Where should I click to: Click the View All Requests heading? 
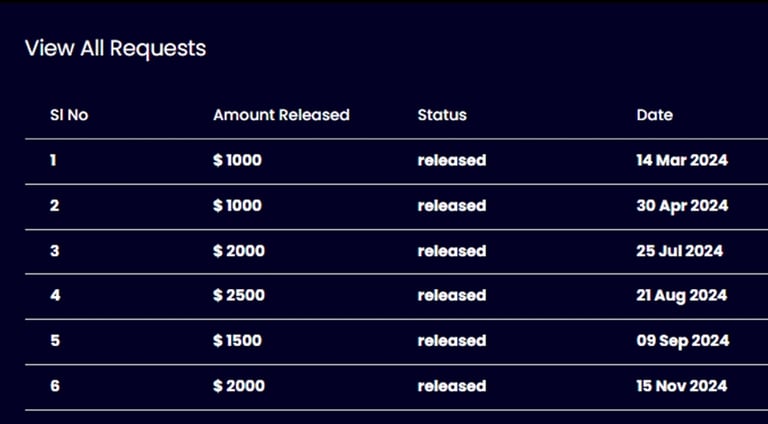click(x=116, y=48)
